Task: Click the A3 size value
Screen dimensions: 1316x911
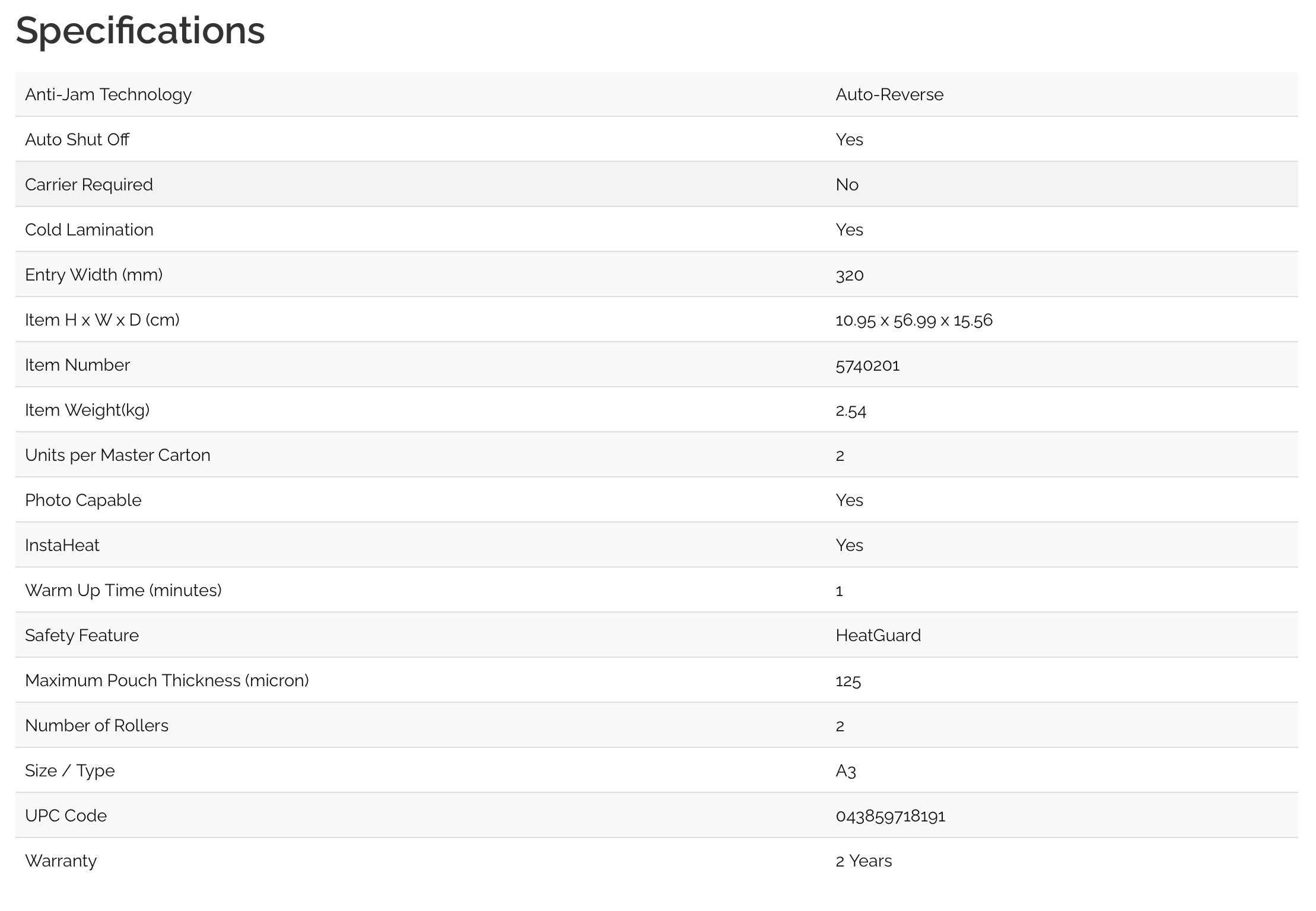Action: coord(845,771)
